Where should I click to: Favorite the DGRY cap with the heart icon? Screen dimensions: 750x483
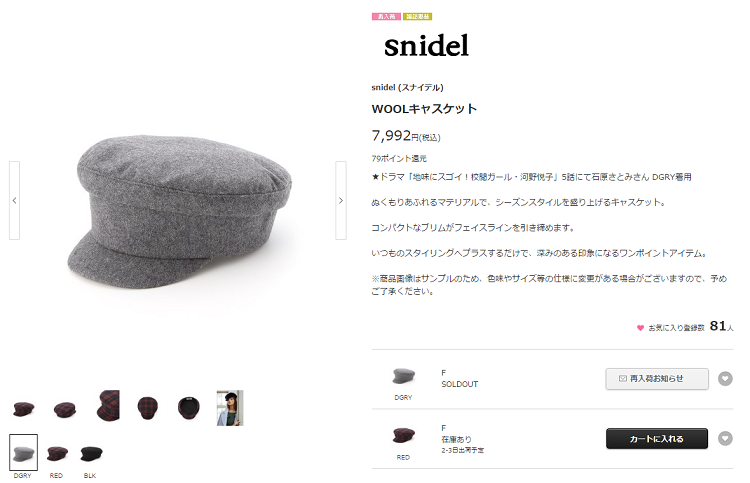(725, 379)
